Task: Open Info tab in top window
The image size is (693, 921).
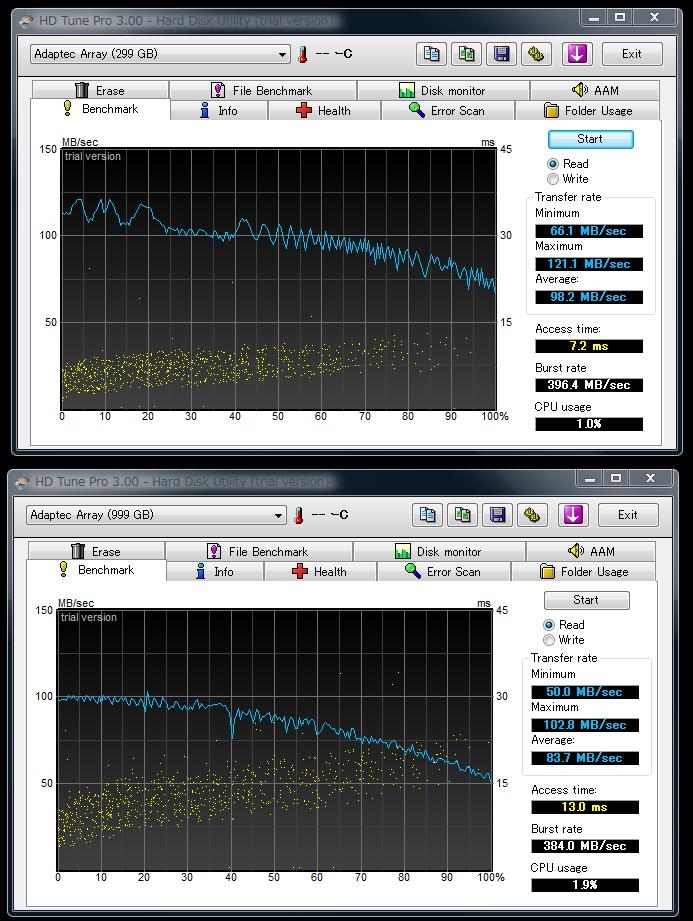Action: 219,110
